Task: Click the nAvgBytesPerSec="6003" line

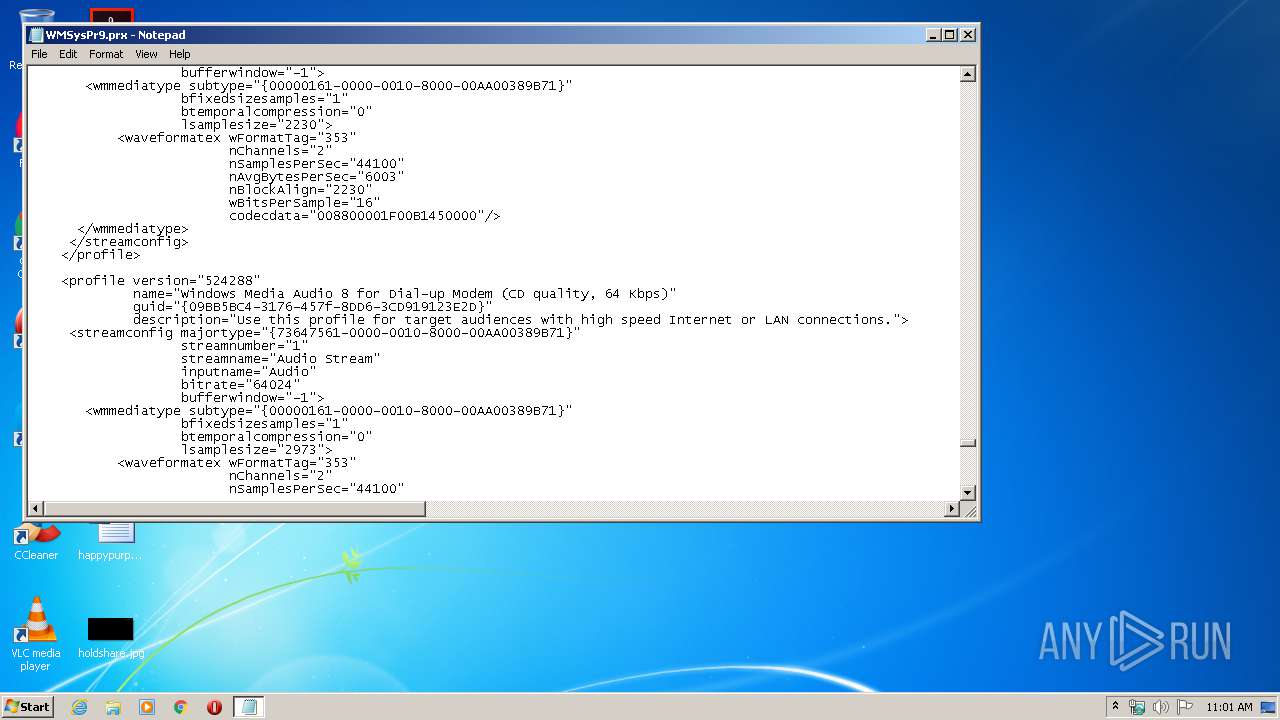Action: [x=316, y=176]
